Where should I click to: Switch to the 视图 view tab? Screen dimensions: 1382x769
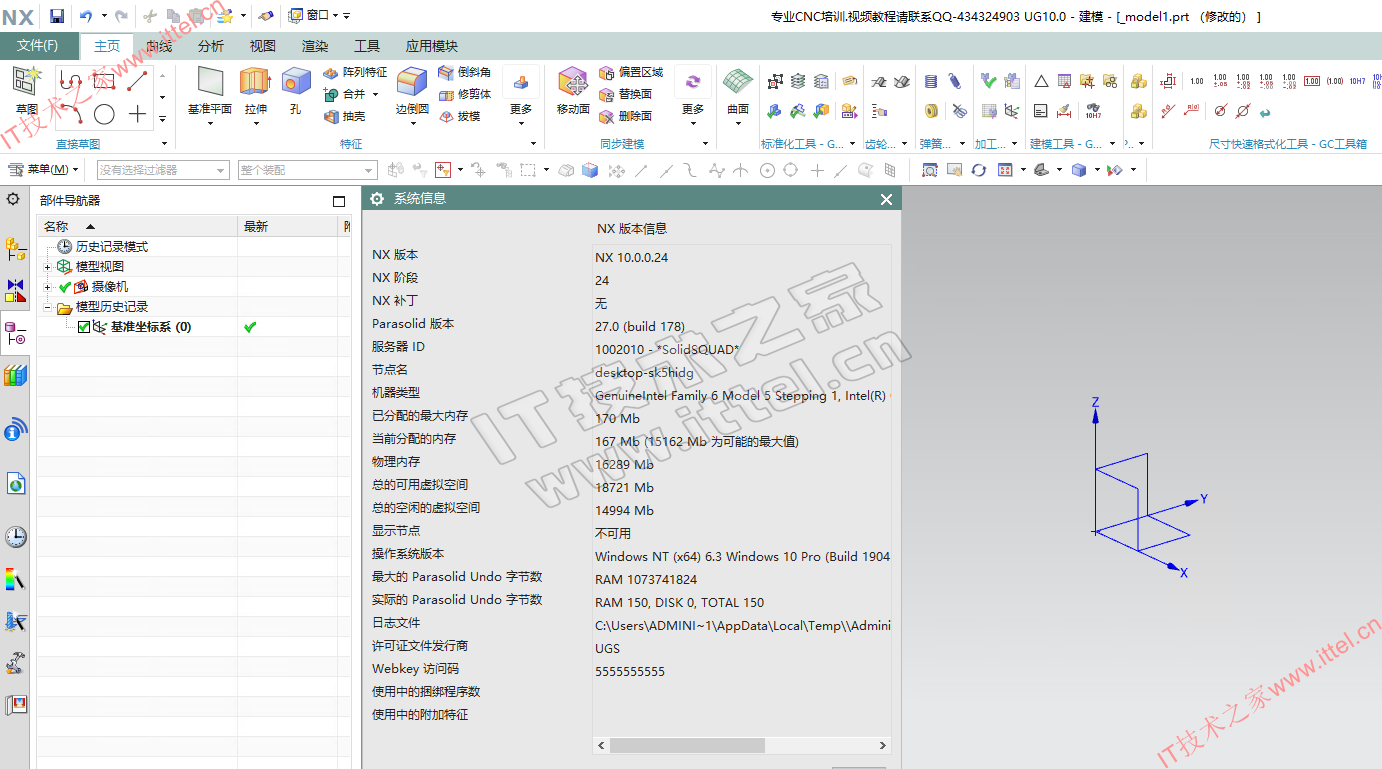[x=263, y=46]
